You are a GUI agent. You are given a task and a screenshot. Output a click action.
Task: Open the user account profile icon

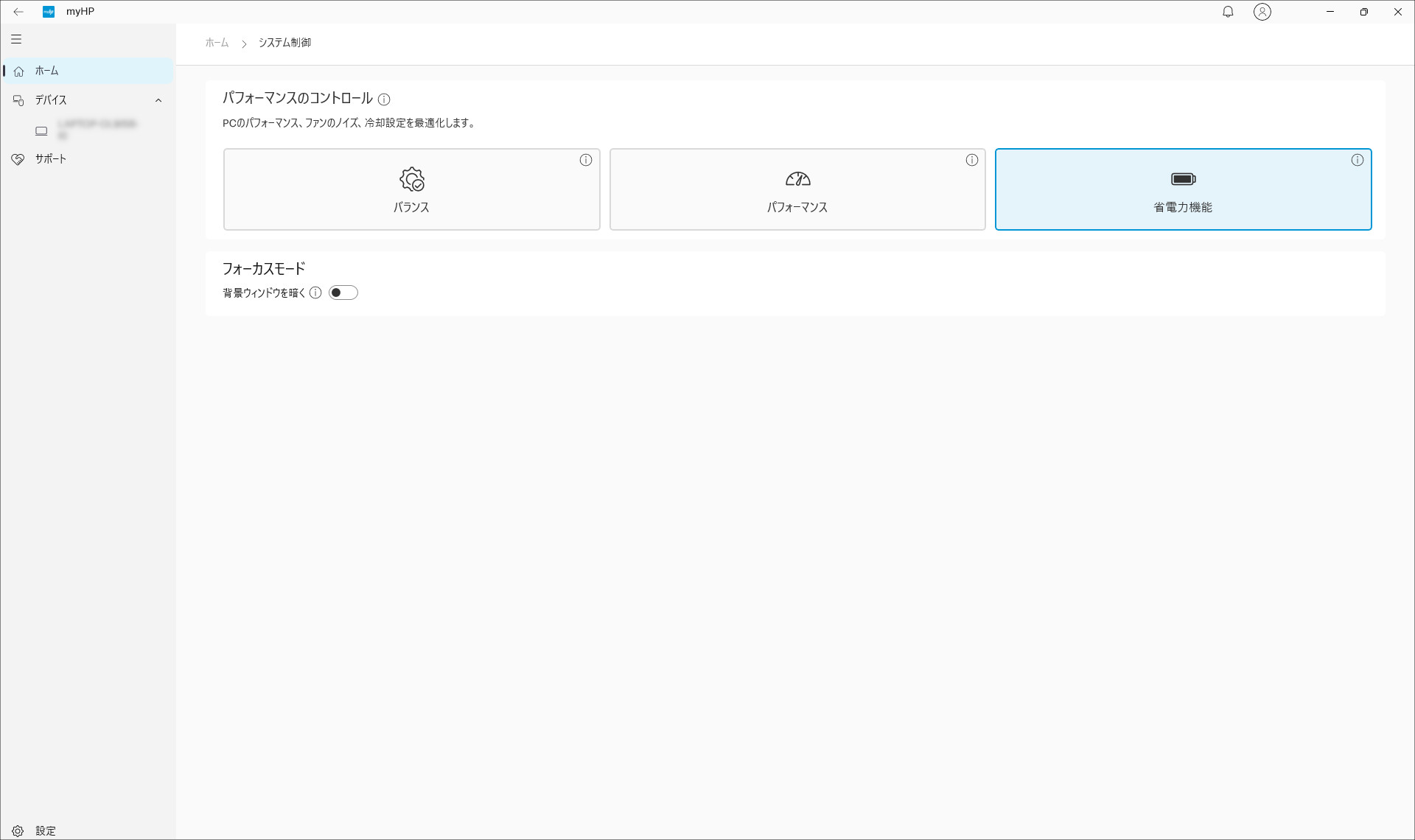coord(1262,12)
